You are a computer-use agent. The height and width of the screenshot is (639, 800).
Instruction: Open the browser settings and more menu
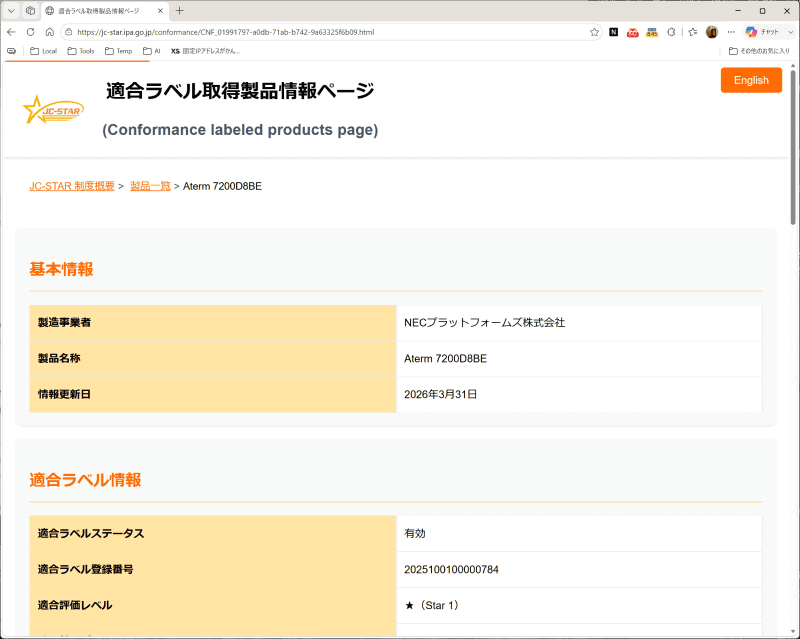pyautogui.click(x=731, y=32)
